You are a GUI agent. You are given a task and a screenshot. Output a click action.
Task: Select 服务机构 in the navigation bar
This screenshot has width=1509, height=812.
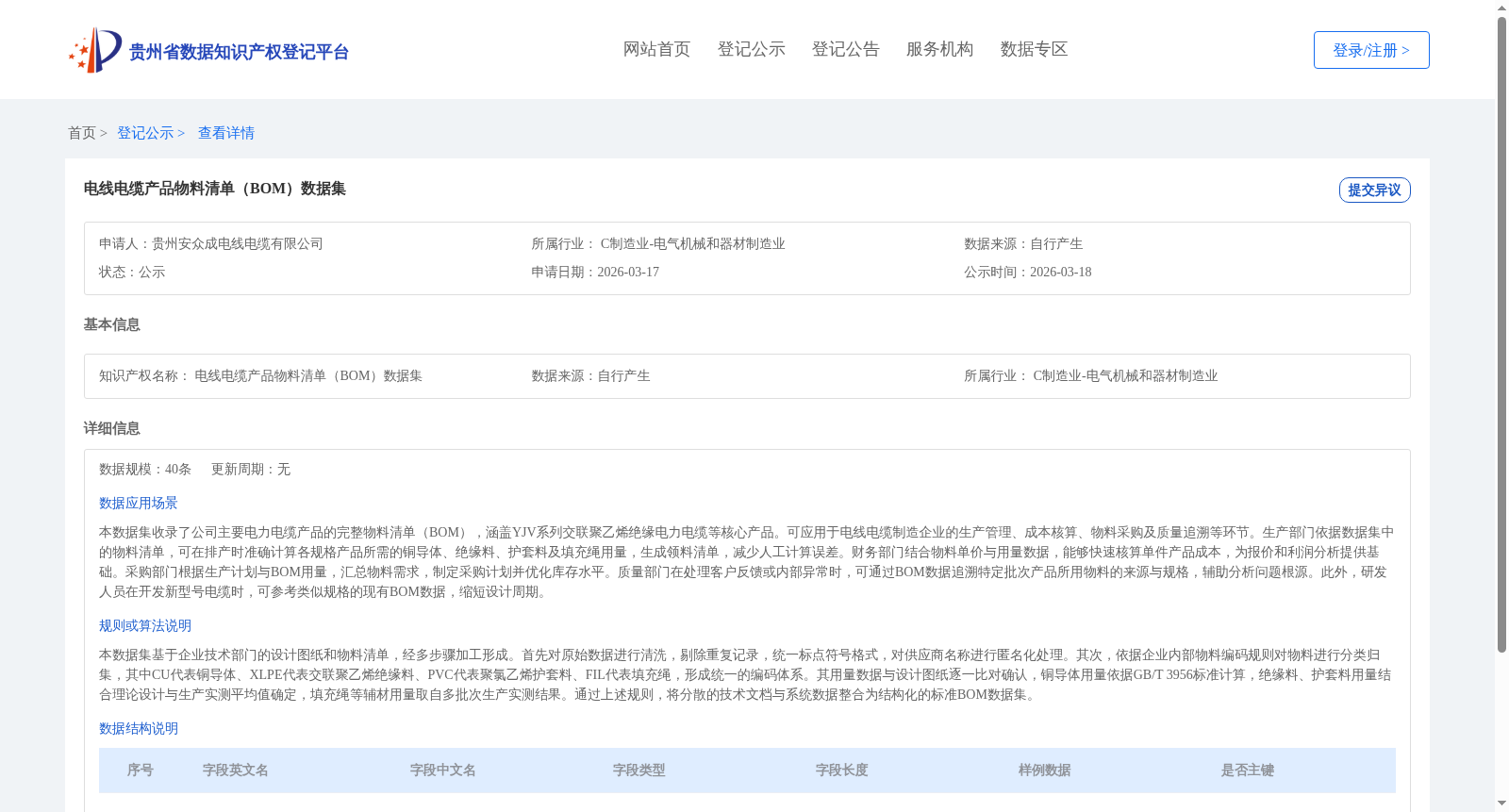tap(939, 49)
